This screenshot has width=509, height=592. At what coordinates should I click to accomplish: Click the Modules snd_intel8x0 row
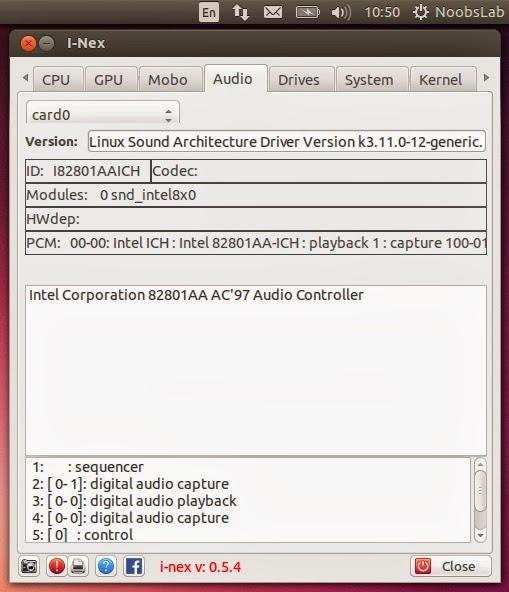pyautogui.click(x=256, y=195)
